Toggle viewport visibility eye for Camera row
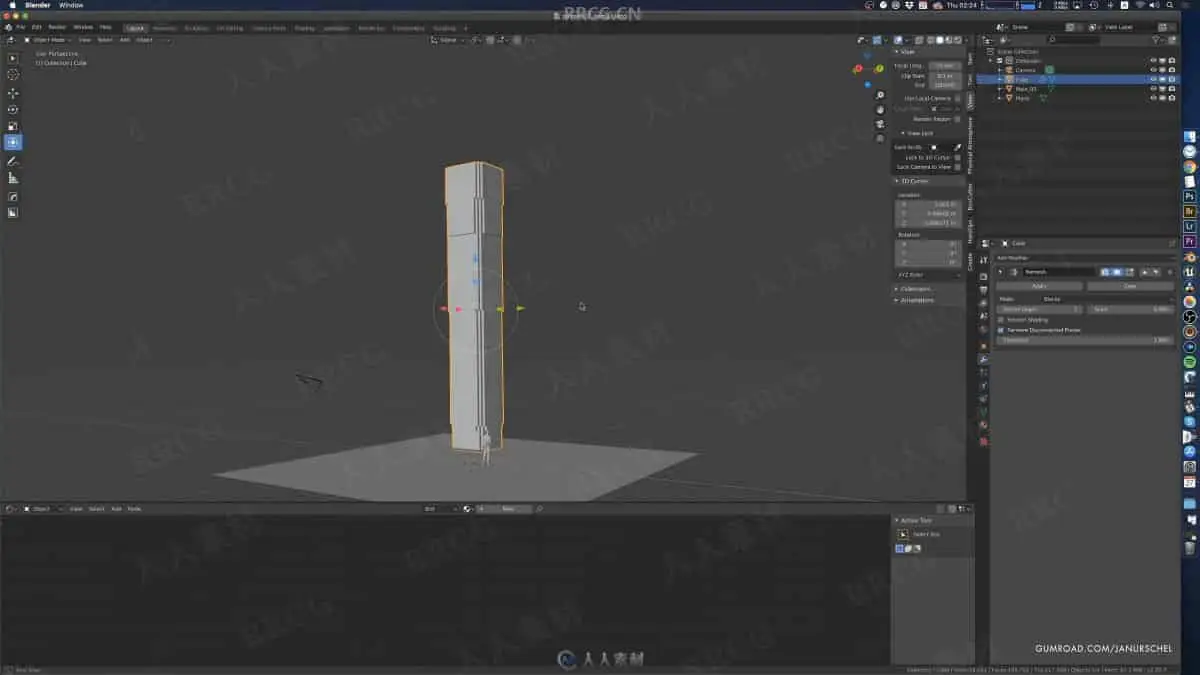This screenshot has width=1200, height=675. (x=1152, y=70)
